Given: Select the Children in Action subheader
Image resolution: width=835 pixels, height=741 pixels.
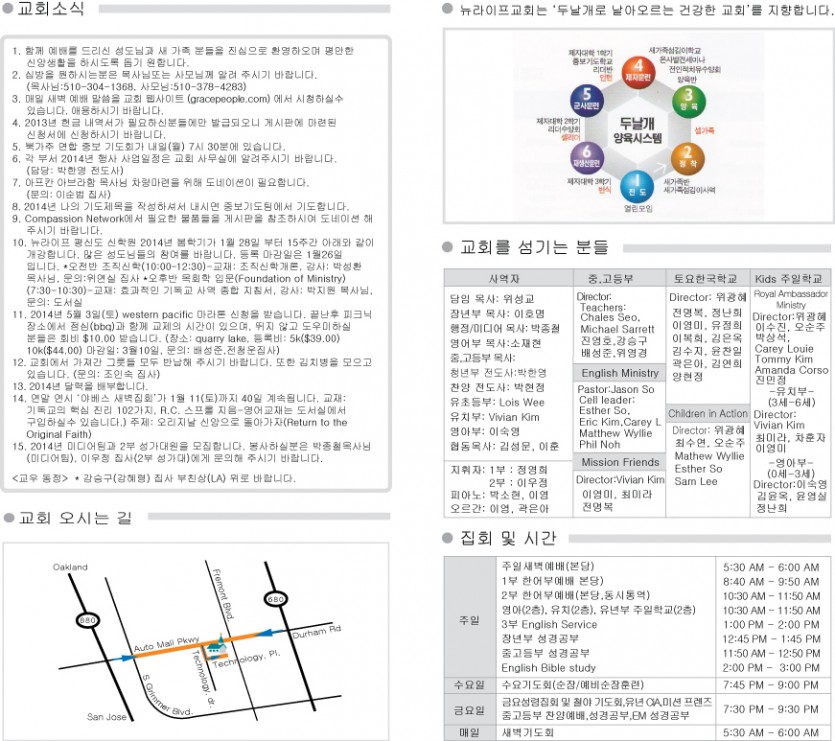Looking at the screenshot, I should [x=708, y=413].
